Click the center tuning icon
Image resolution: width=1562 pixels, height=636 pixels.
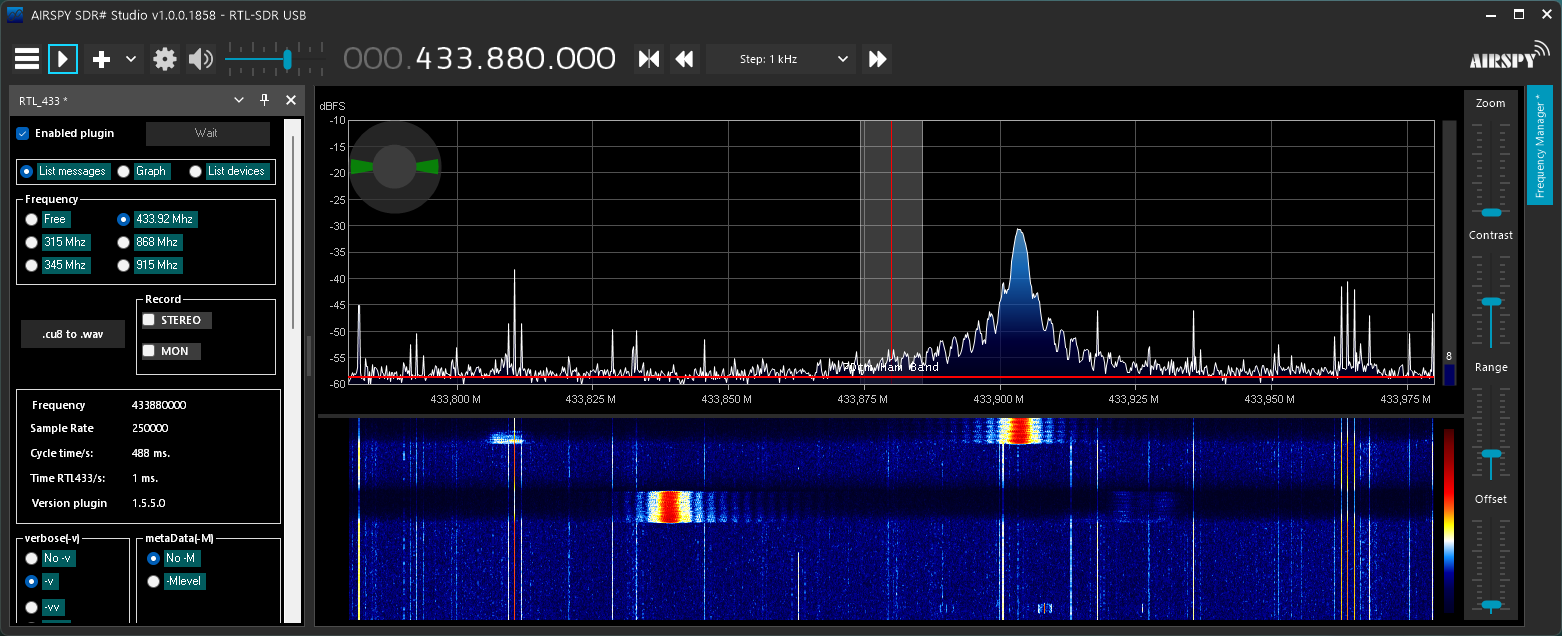[x=649, y=59]
